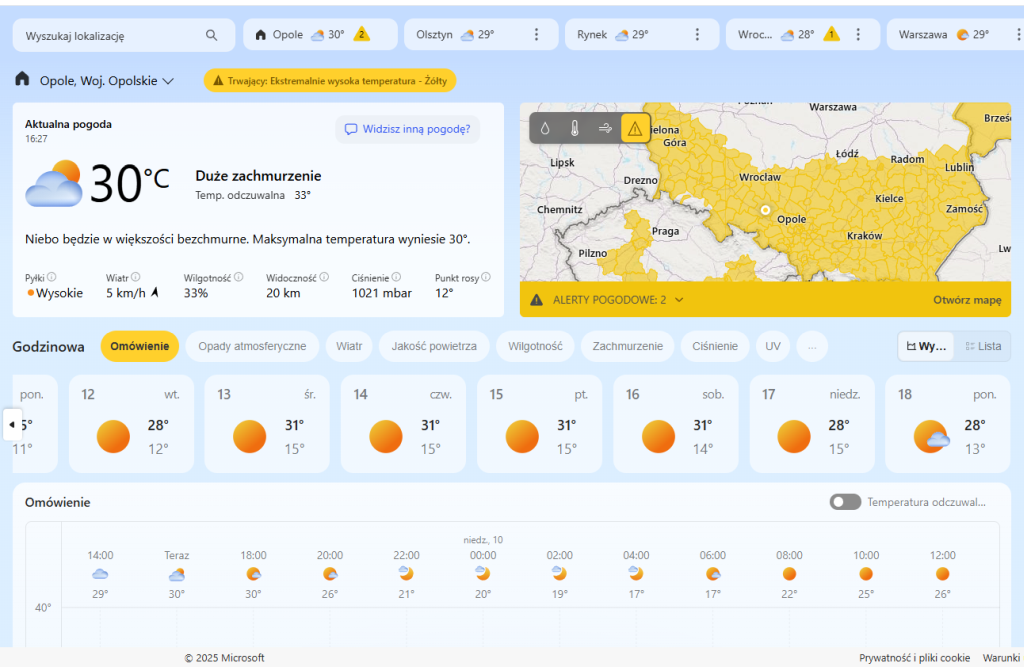Select the wind map layer icon
This screenshot has height=667, width=1024.
(x=605, y=128)
